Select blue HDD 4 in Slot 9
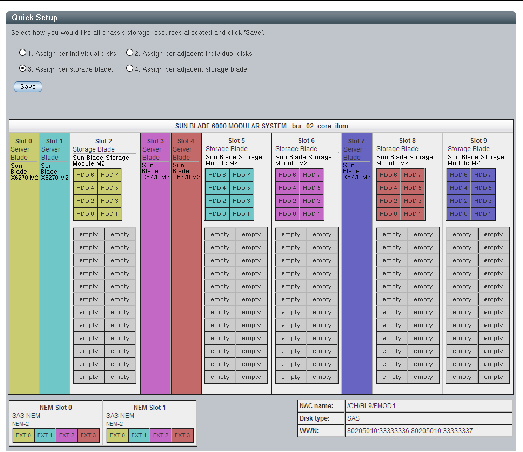The image size is (523, 452). (x=459, y=188)
